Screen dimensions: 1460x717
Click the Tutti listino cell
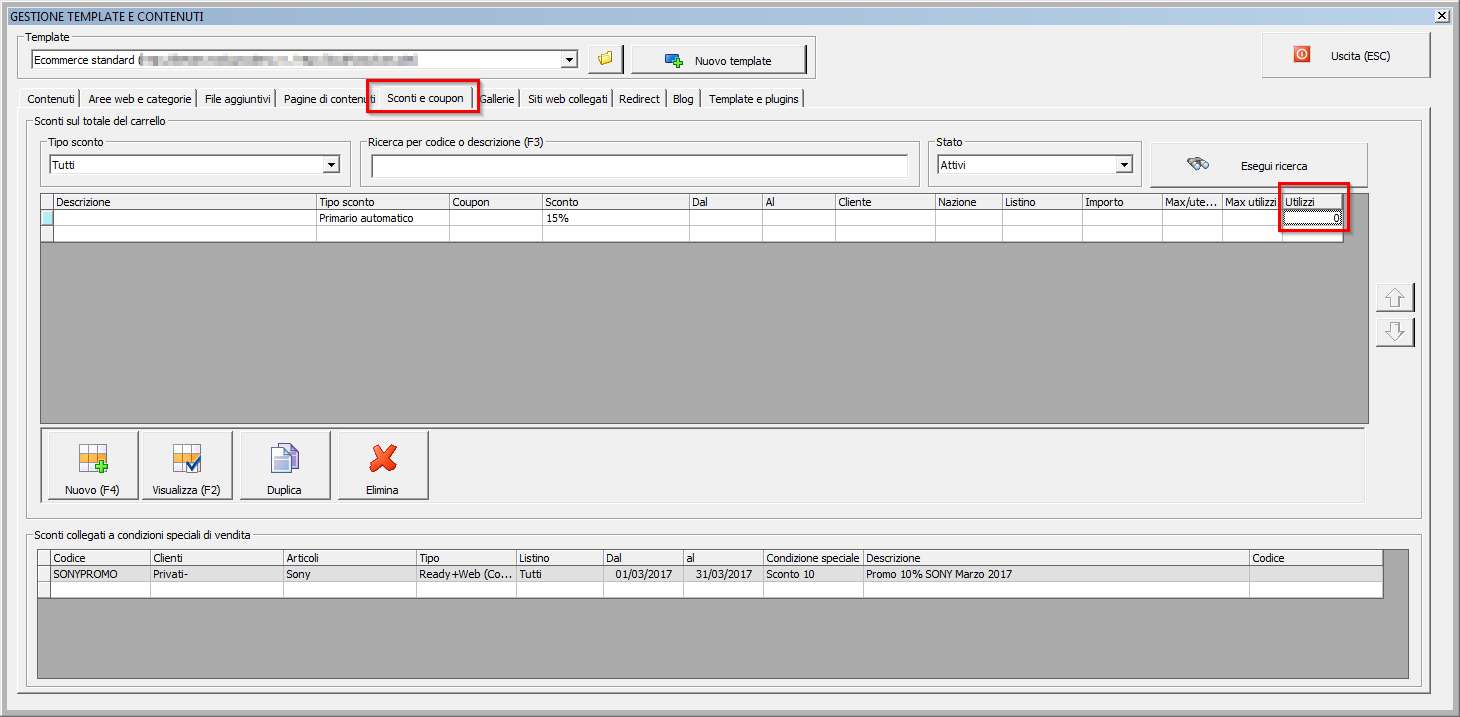click(x=560, y=574)
